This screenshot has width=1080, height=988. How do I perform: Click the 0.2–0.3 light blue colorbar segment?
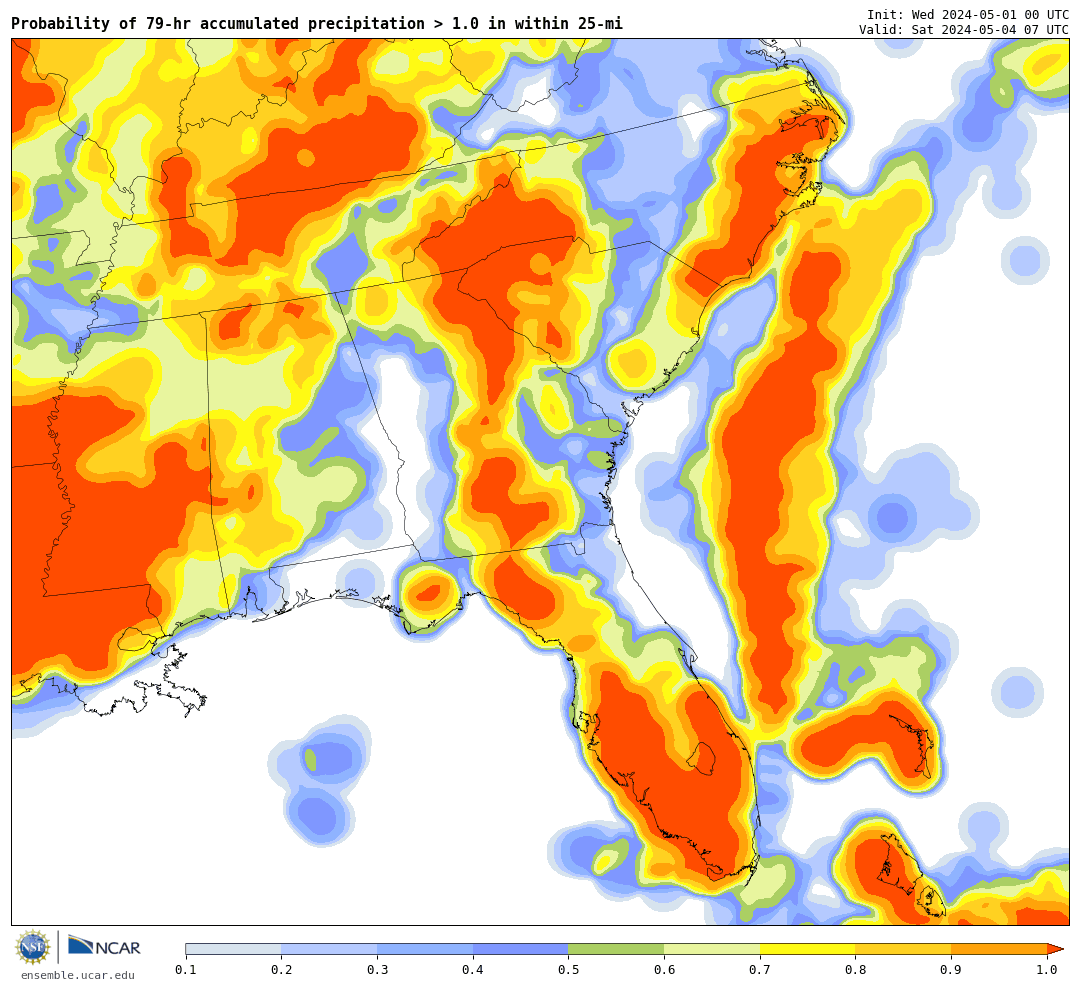coord(329,949)
